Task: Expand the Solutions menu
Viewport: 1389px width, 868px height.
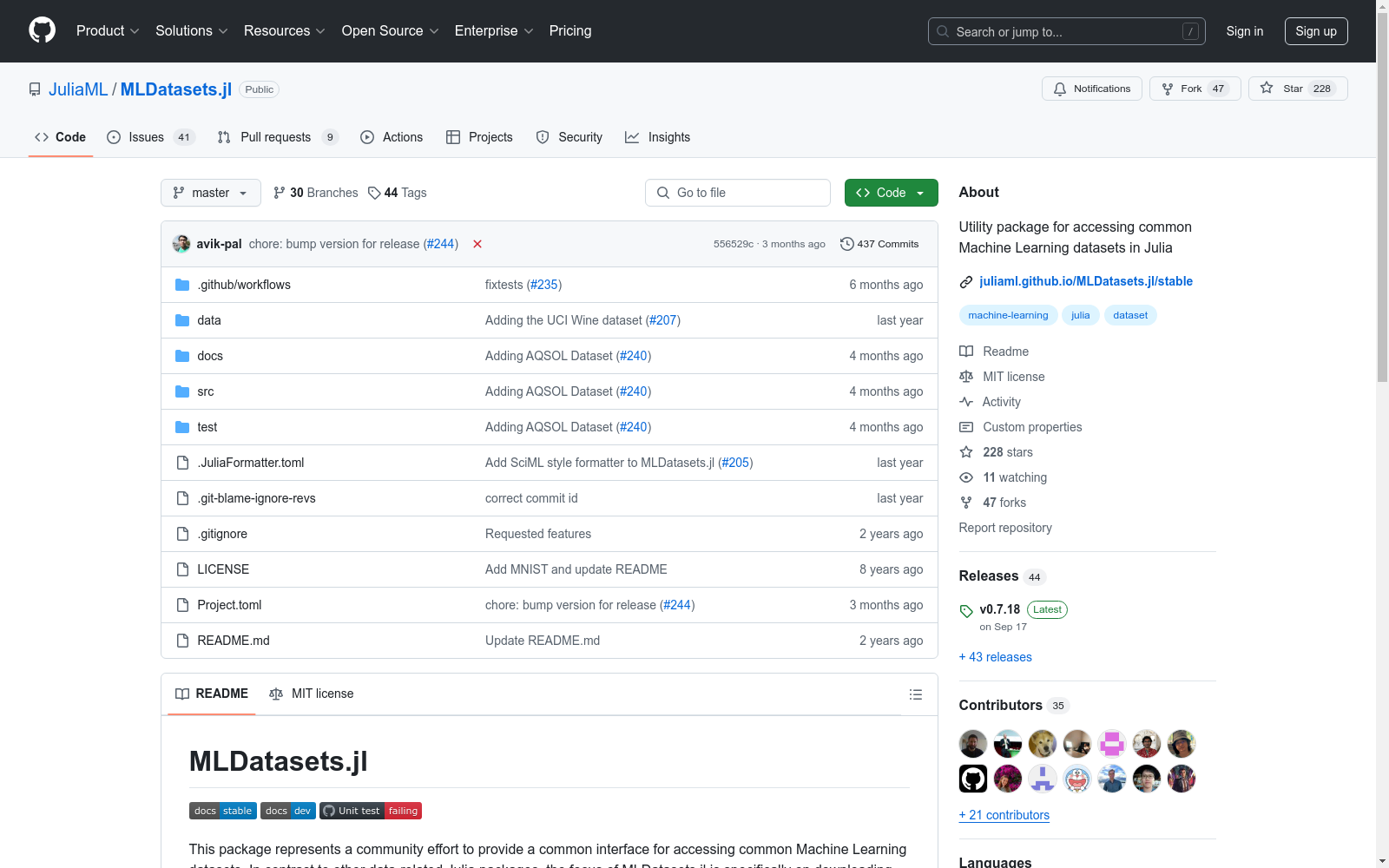Action: 192,31
